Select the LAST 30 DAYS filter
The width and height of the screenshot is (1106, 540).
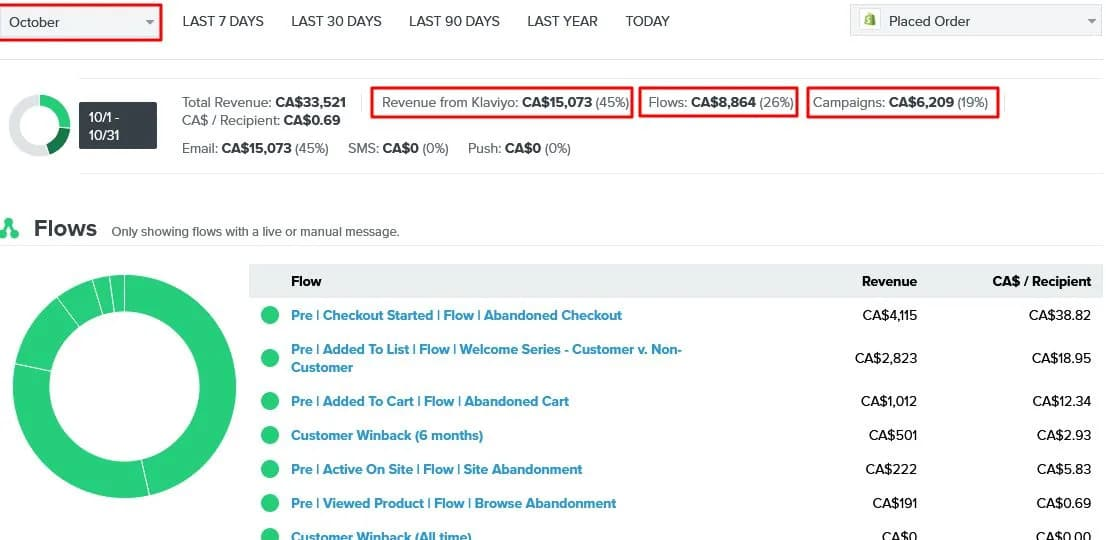click(x=336, y=21)
